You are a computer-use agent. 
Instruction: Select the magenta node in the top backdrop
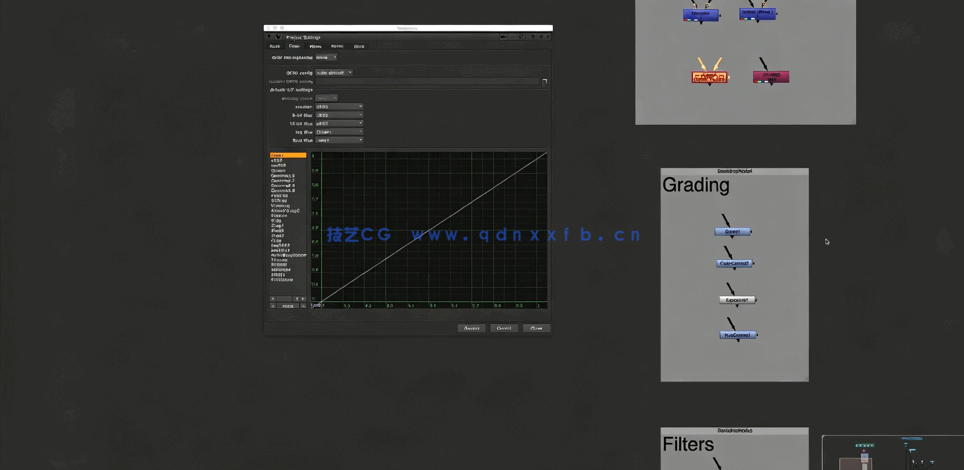(770, 77)
